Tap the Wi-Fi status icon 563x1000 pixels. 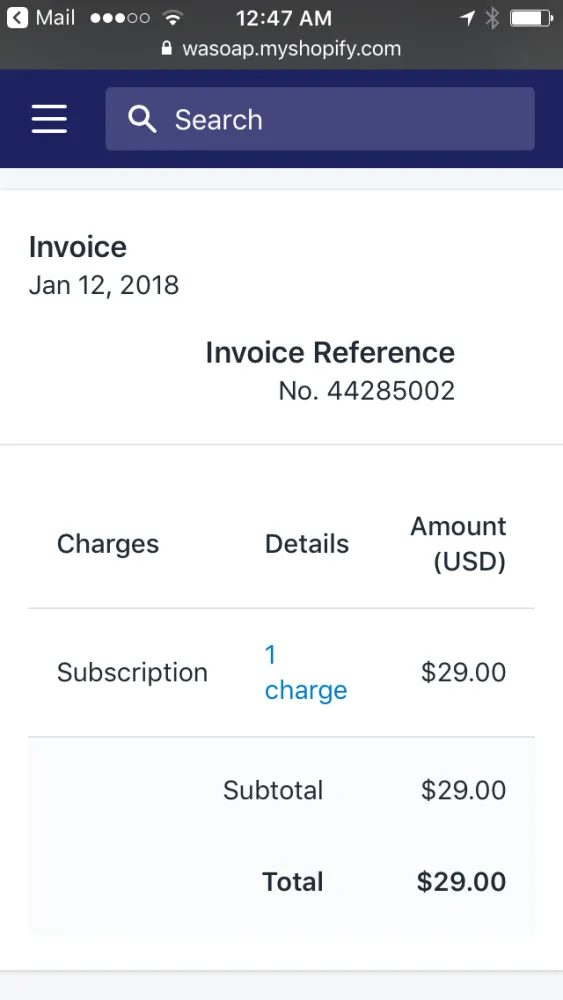[x=173, y=18]
